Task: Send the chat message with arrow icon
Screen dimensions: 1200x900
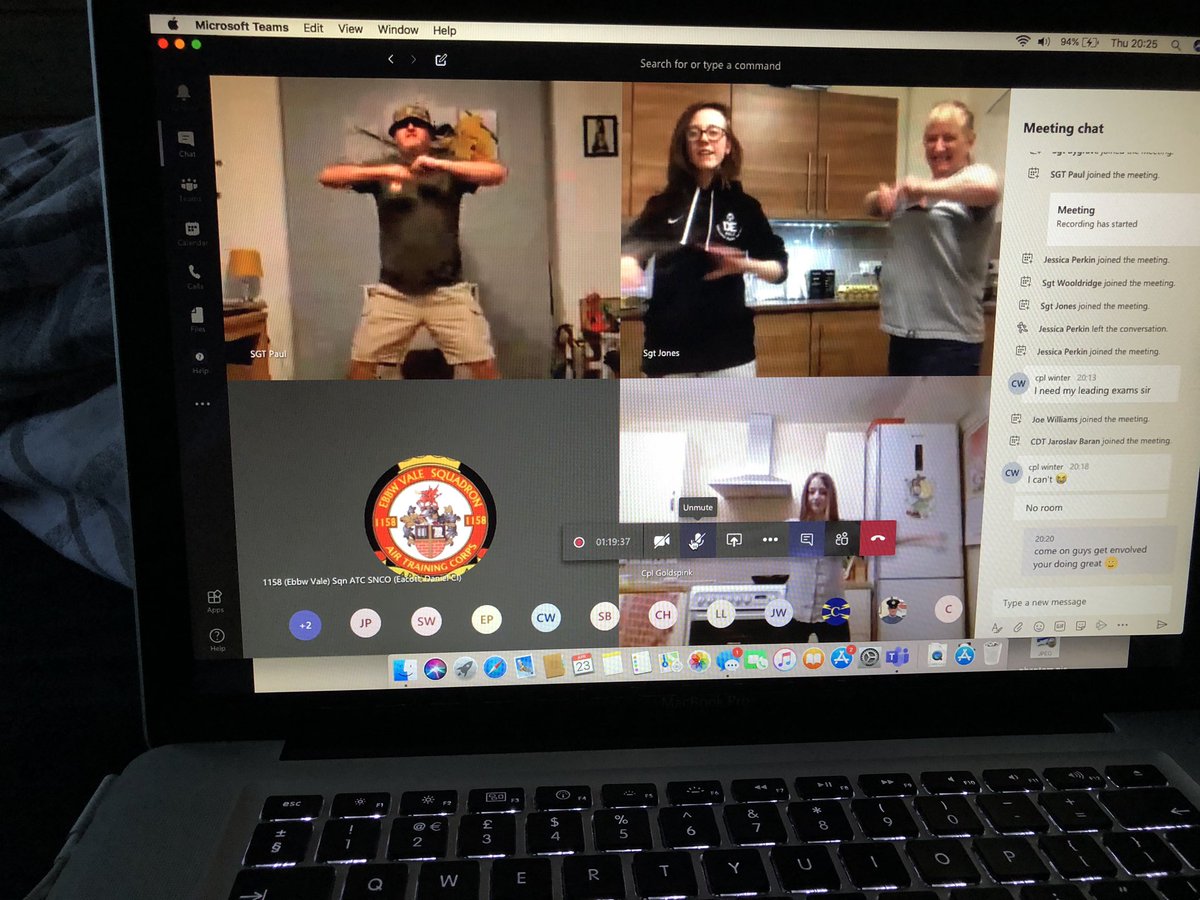Action: click(1161, 624)
